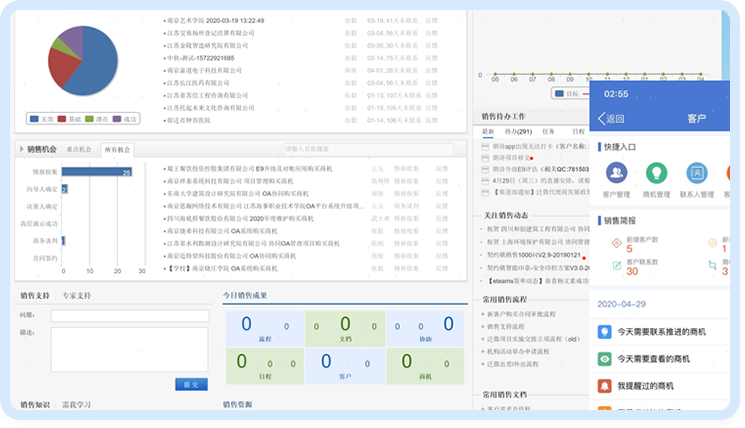Image resolution: width=745 pixels, height=428 pixels.
Task: Click the 问题 input field
Action: [x=129, y=315]
